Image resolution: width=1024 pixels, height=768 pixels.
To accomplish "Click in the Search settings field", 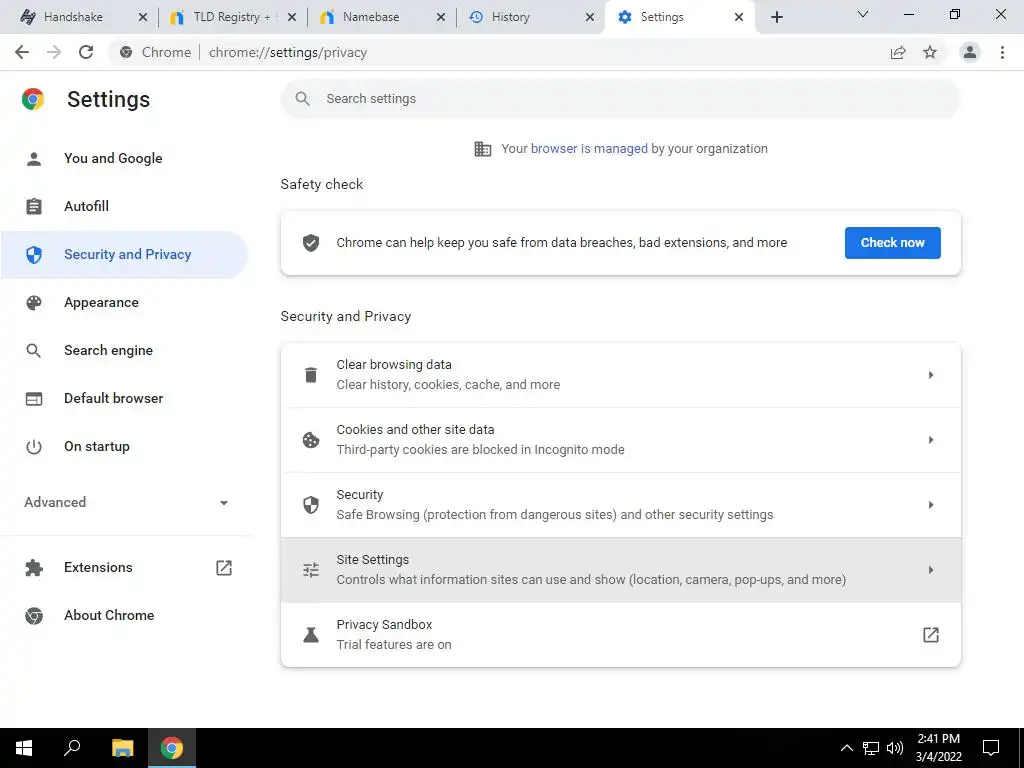I will 620,99.
